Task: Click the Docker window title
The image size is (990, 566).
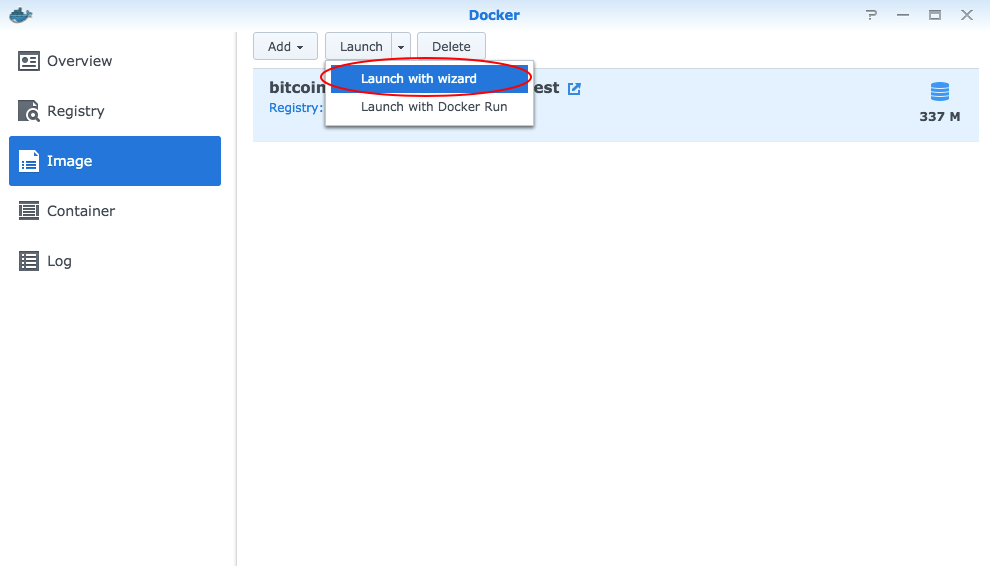Action: point(494,15)
